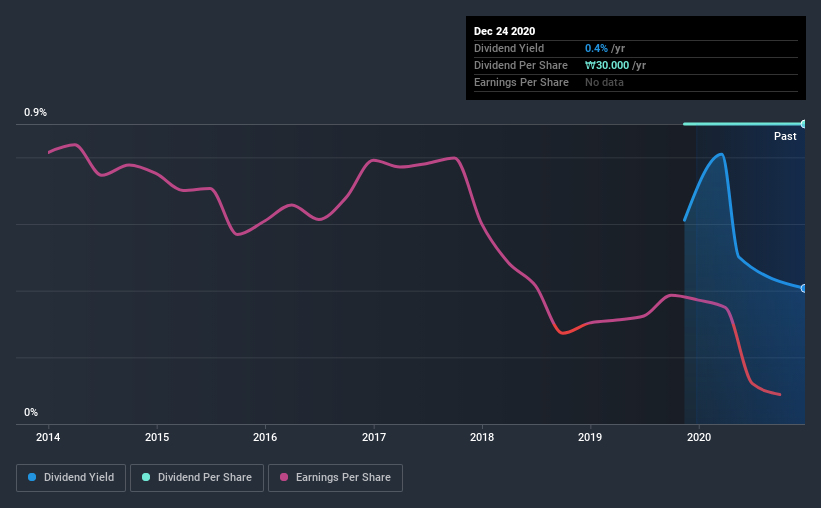821x508 pixels.
Task: Click the No data earnings value
Action: point(604,82)
